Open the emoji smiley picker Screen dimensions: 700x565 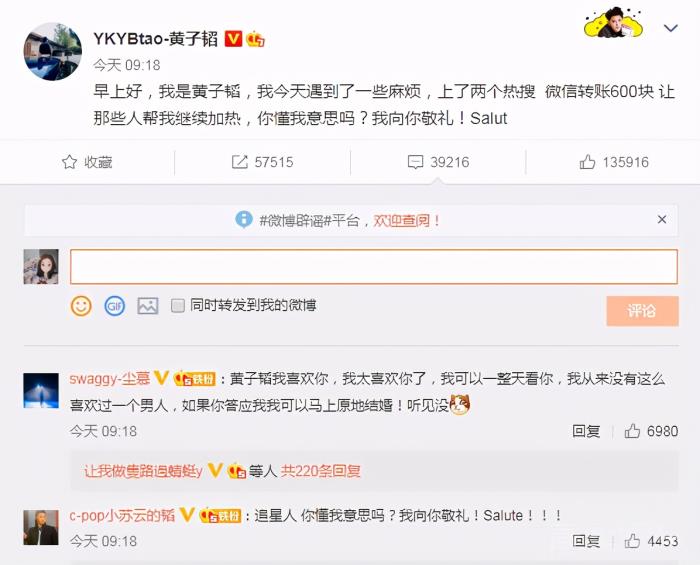(x=81, y=306)
